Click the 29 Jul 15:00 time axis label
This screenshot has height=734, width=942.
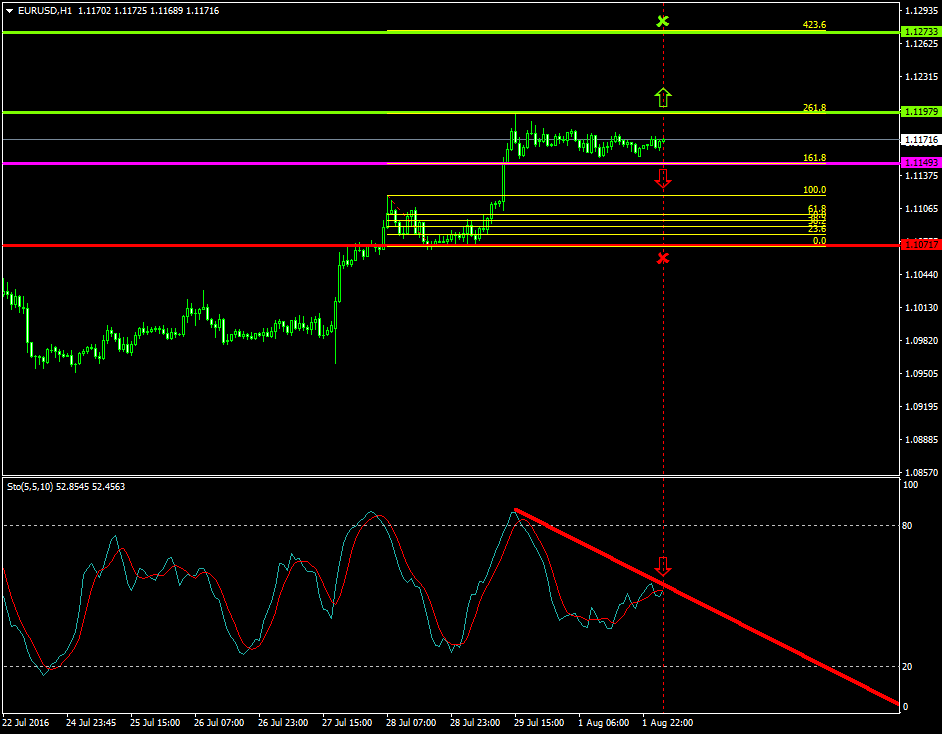(x=540, y=722)
